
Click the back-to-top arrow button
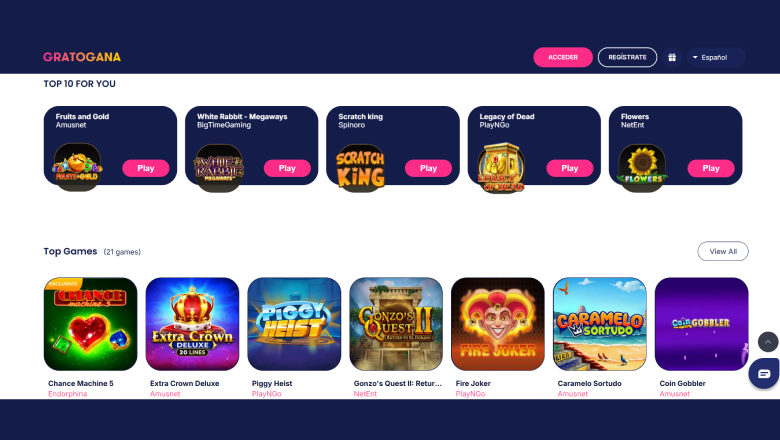[x=768, y=342]
